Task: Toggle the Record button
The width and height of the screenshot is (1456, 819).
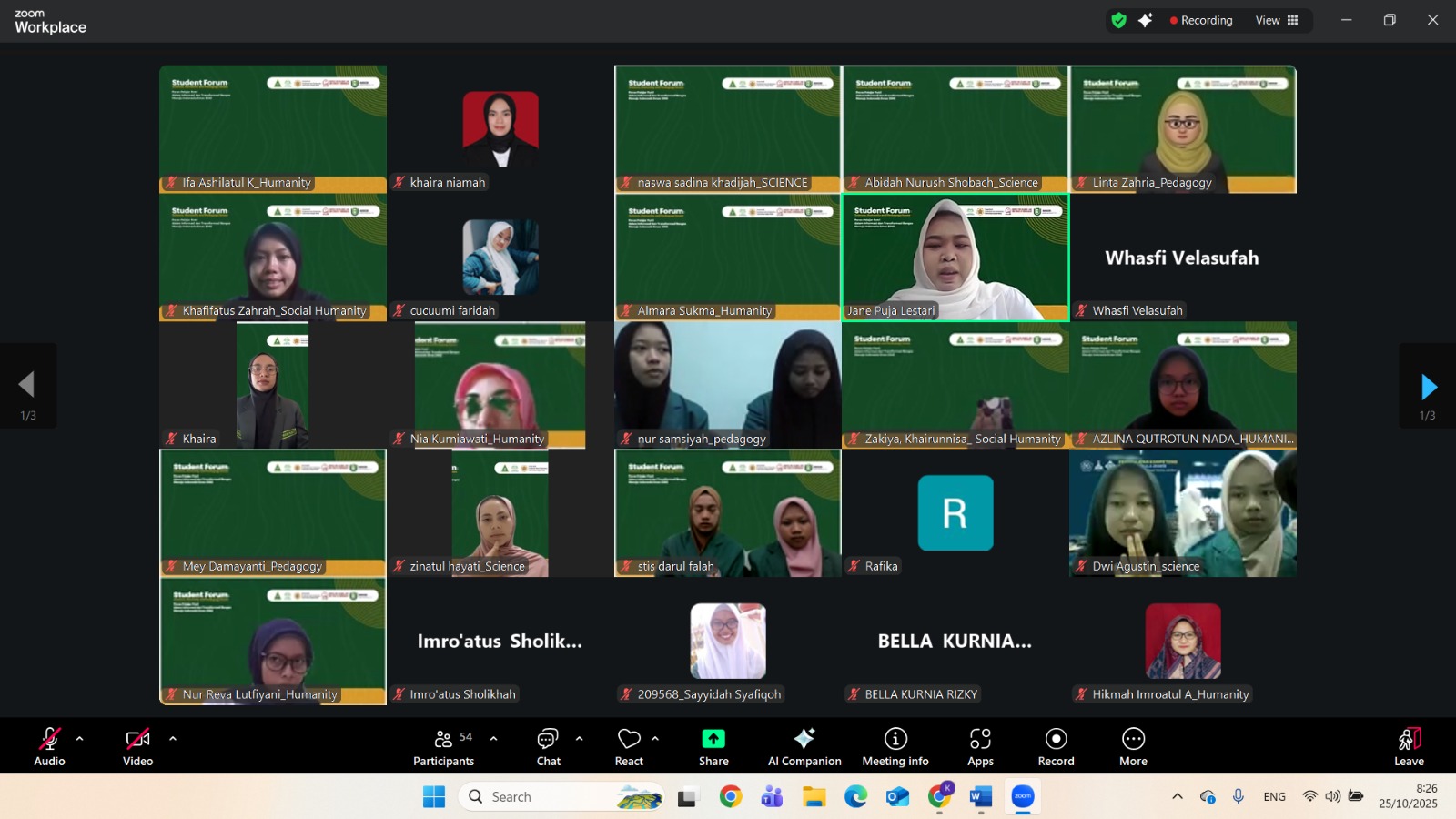Action: (1056, 746)
